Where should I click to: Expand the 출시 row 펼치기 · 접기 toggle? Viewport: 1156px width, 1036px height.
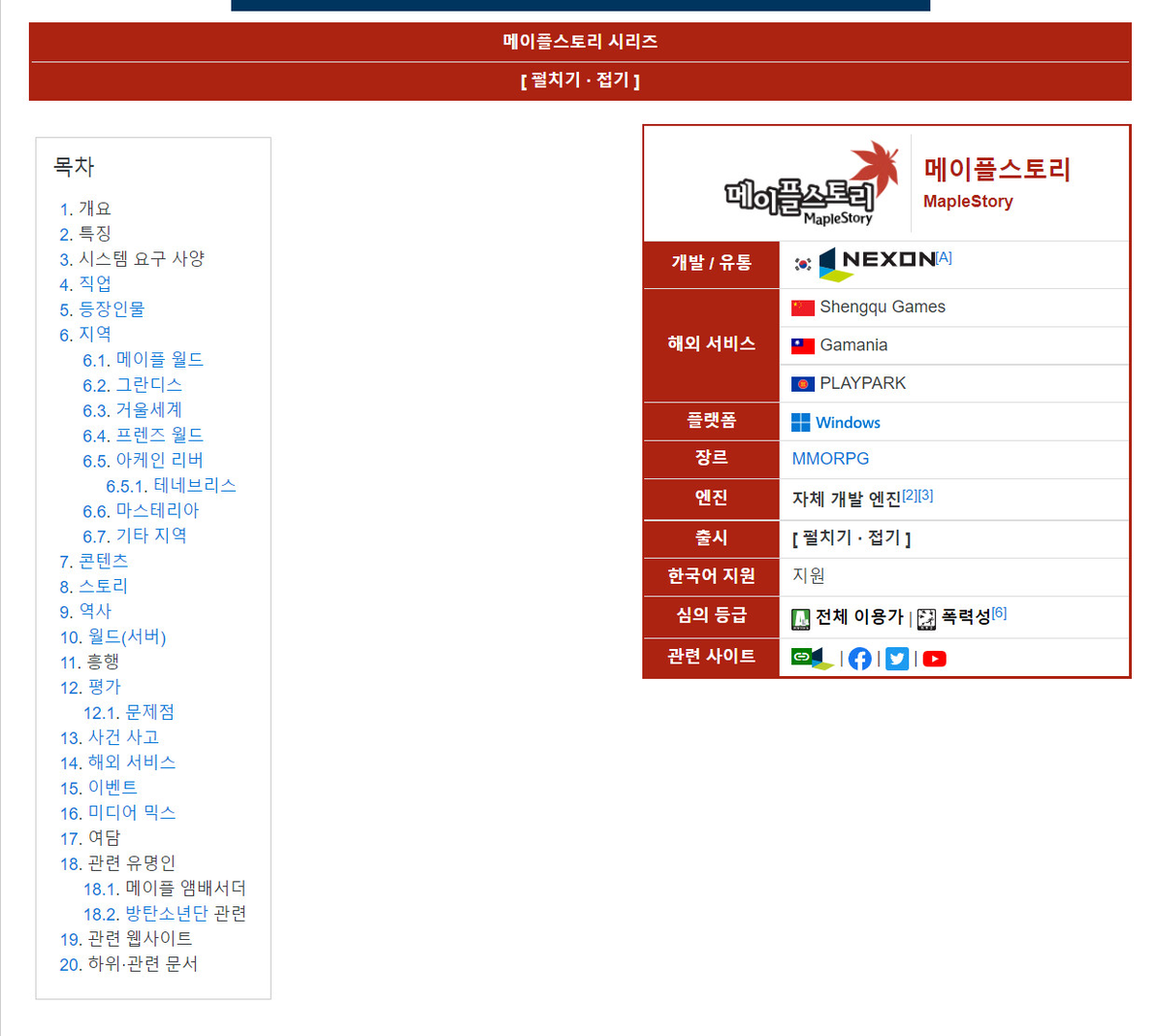pos(851,538)
